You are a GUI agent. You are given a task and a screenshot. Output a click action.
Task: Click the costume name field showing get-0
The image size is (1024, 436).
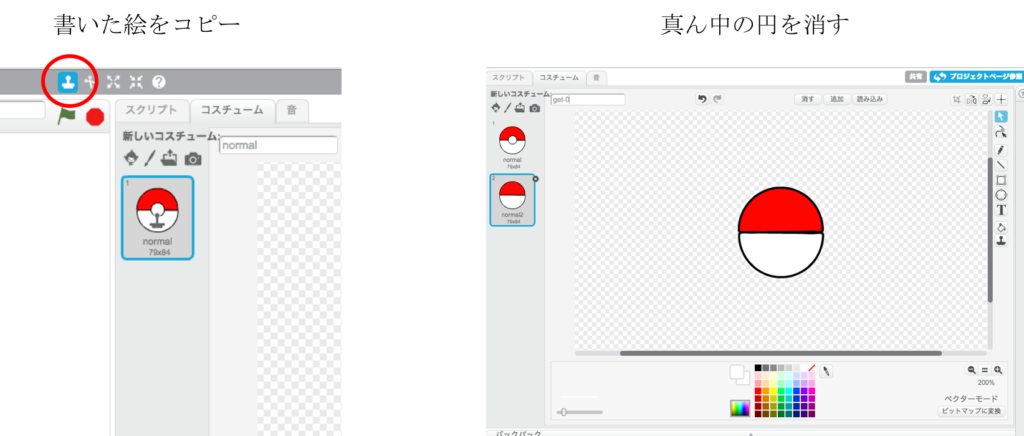[588, 99]
